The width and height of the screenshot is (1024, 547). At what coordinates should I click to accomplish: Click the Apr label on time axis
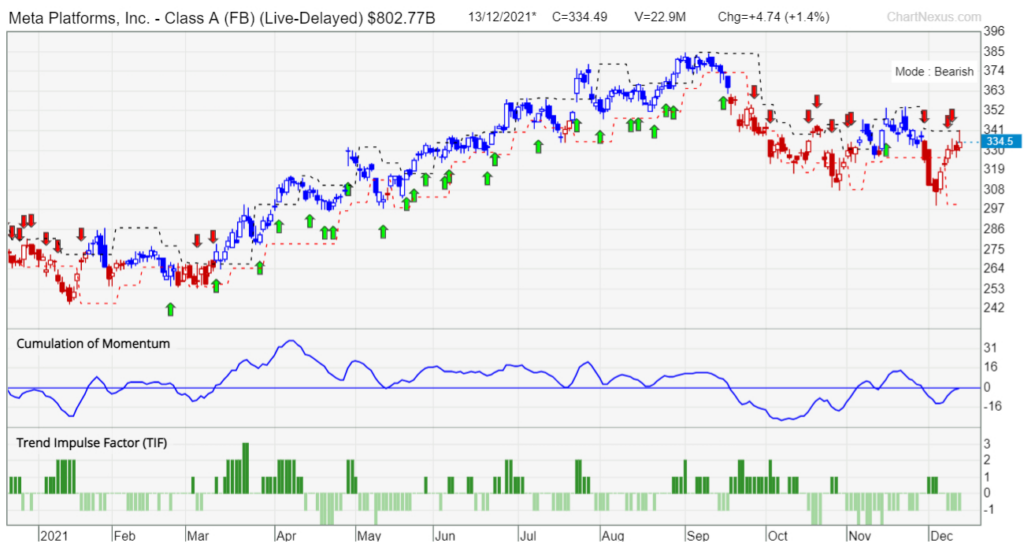tap(286, 536)
